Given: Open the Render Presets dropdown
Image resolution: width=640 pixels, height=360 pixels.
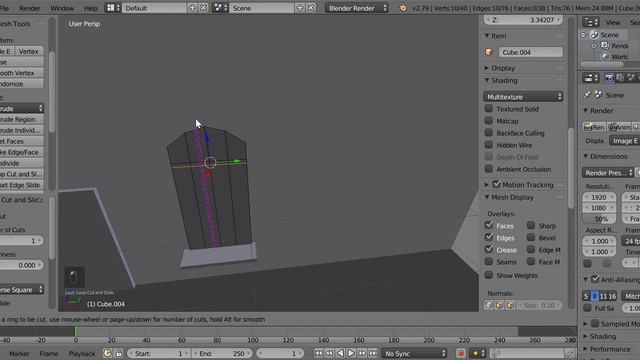Looking at the screenshot, I should point(608,173).
